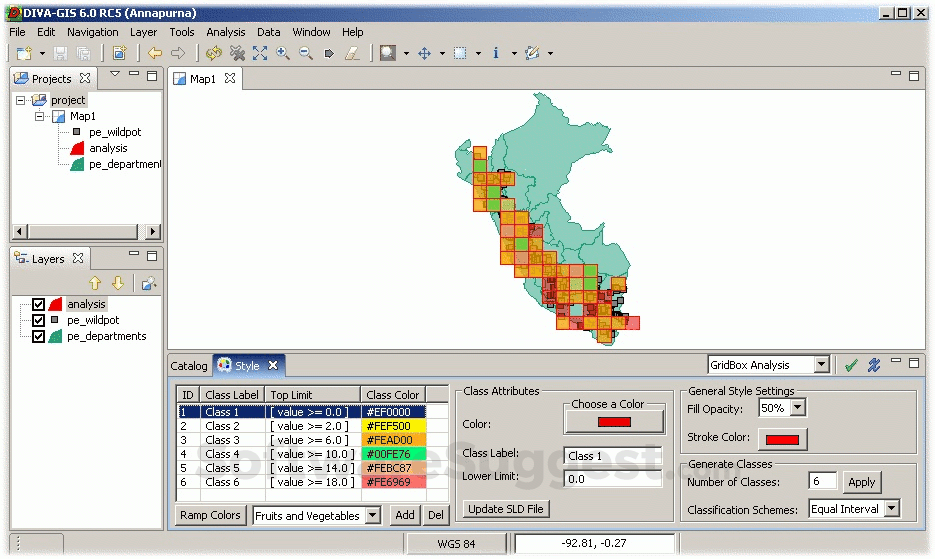Open the Analysis menu

point(226,32)
